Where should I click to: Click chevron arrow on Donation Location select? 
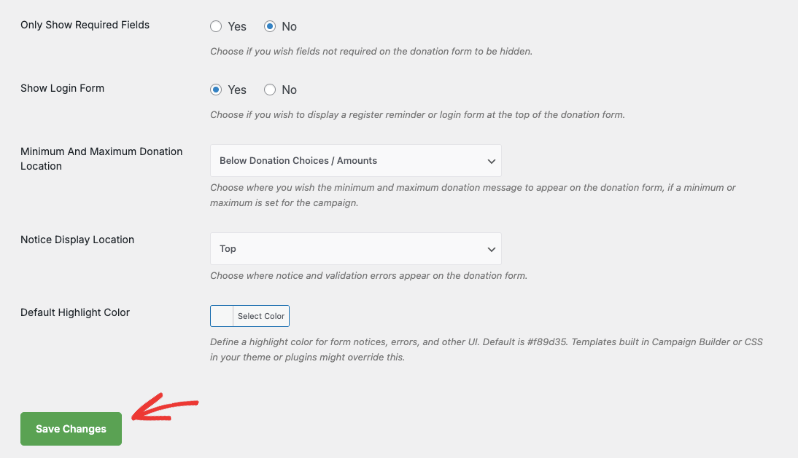click(x=490, y=160)
